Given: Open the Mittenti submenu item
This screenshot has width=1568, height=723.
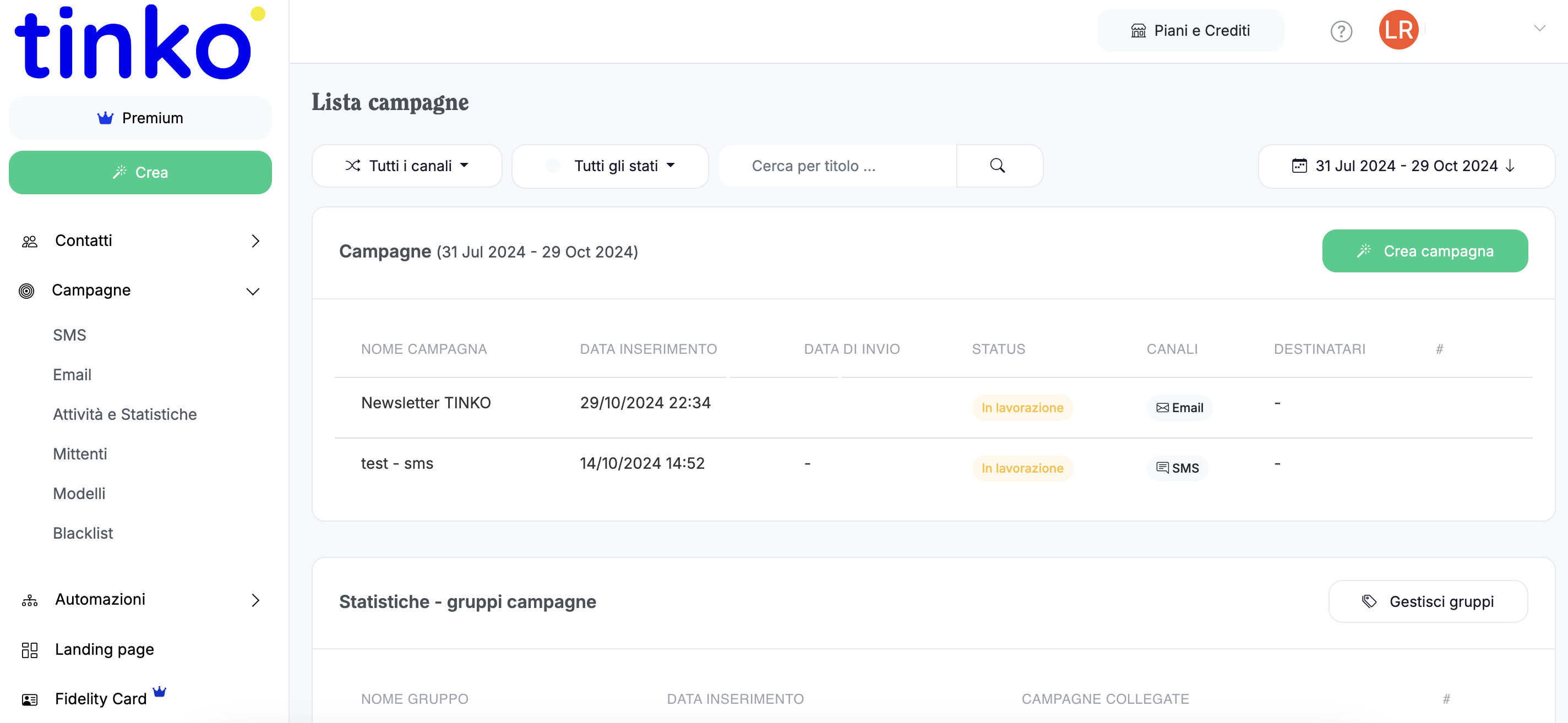Looking at the screenshot, I should (80, 453).
